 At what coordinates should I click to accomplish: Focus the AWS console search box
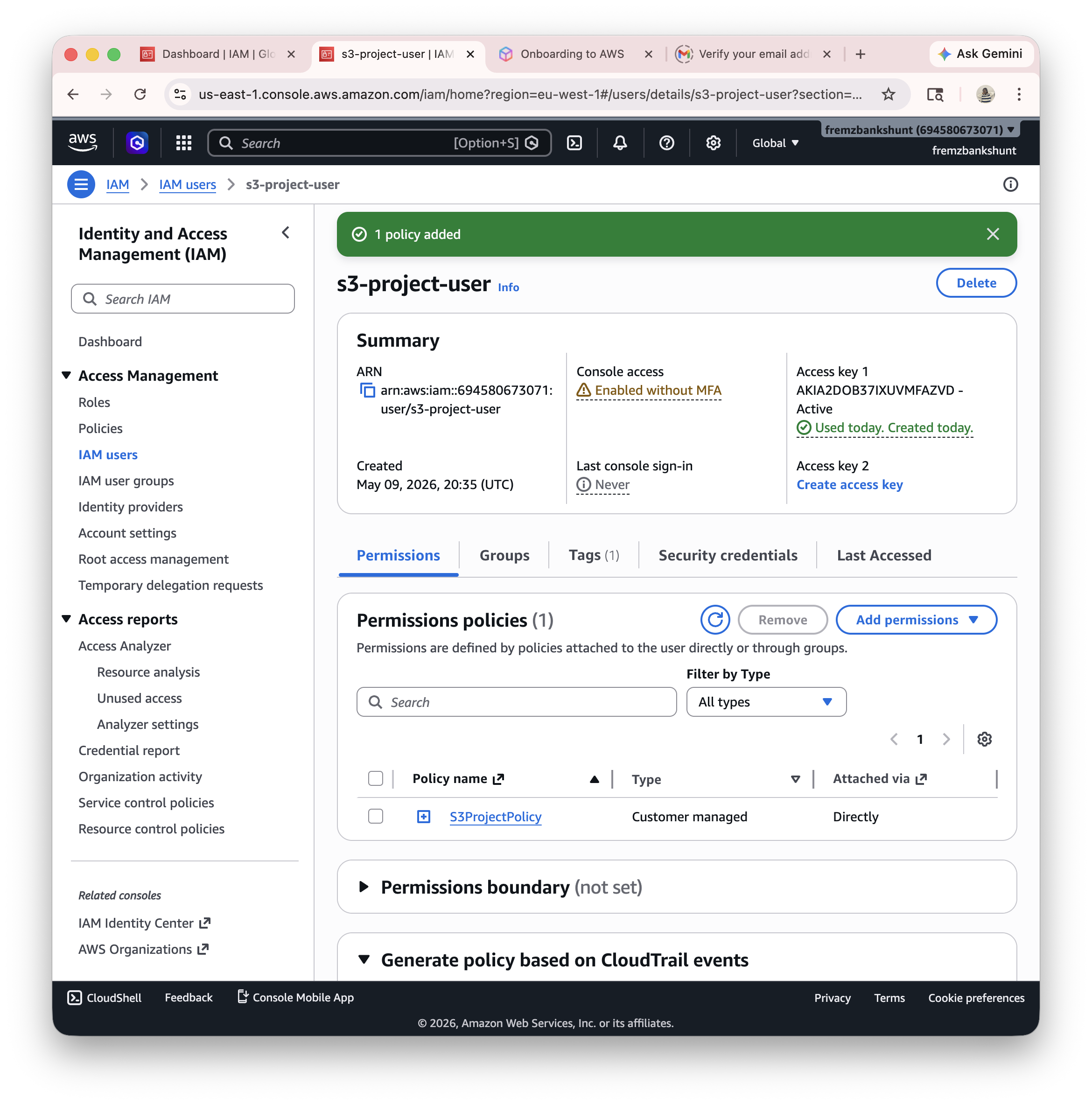click(x=379, y=142)
